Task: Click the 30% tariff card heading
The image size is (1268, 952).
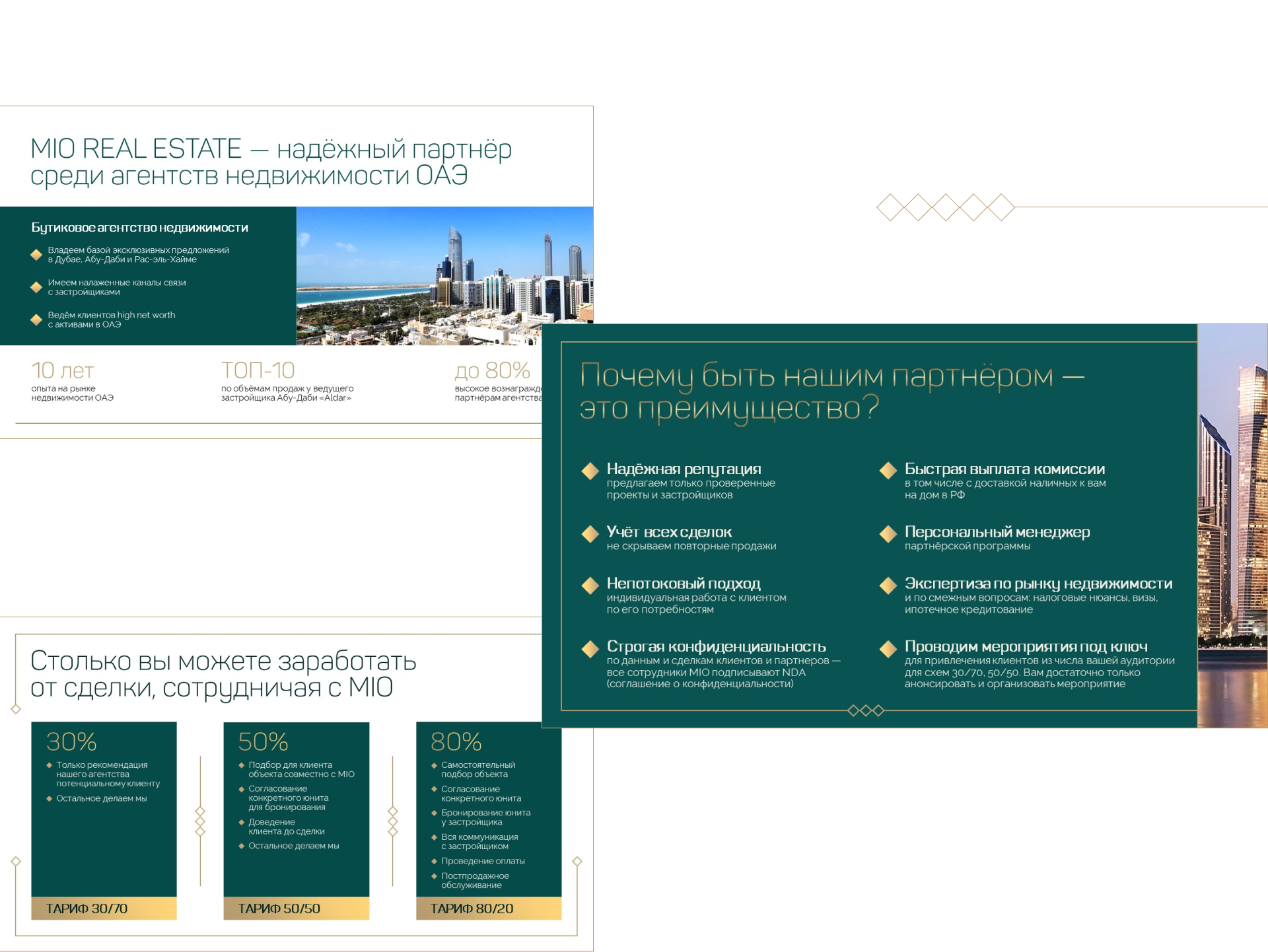Action: click(x=71, y=741)
